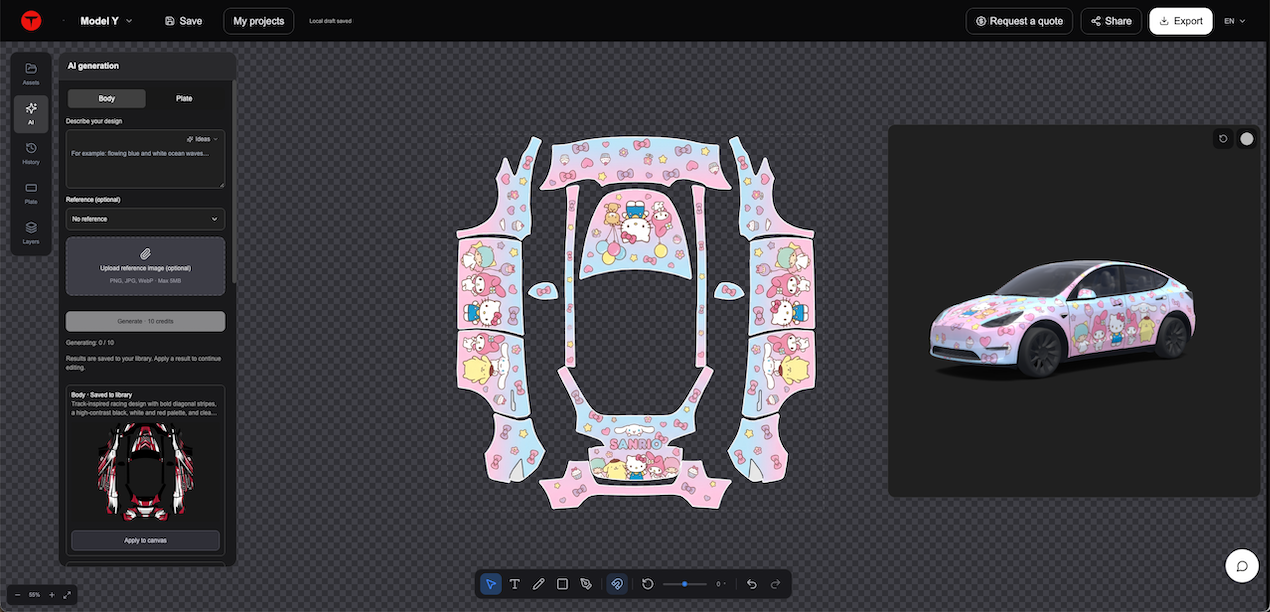Switch to the Plate tab in AI generation
This screenshot has height=612, width=1270.
point(184,98)
